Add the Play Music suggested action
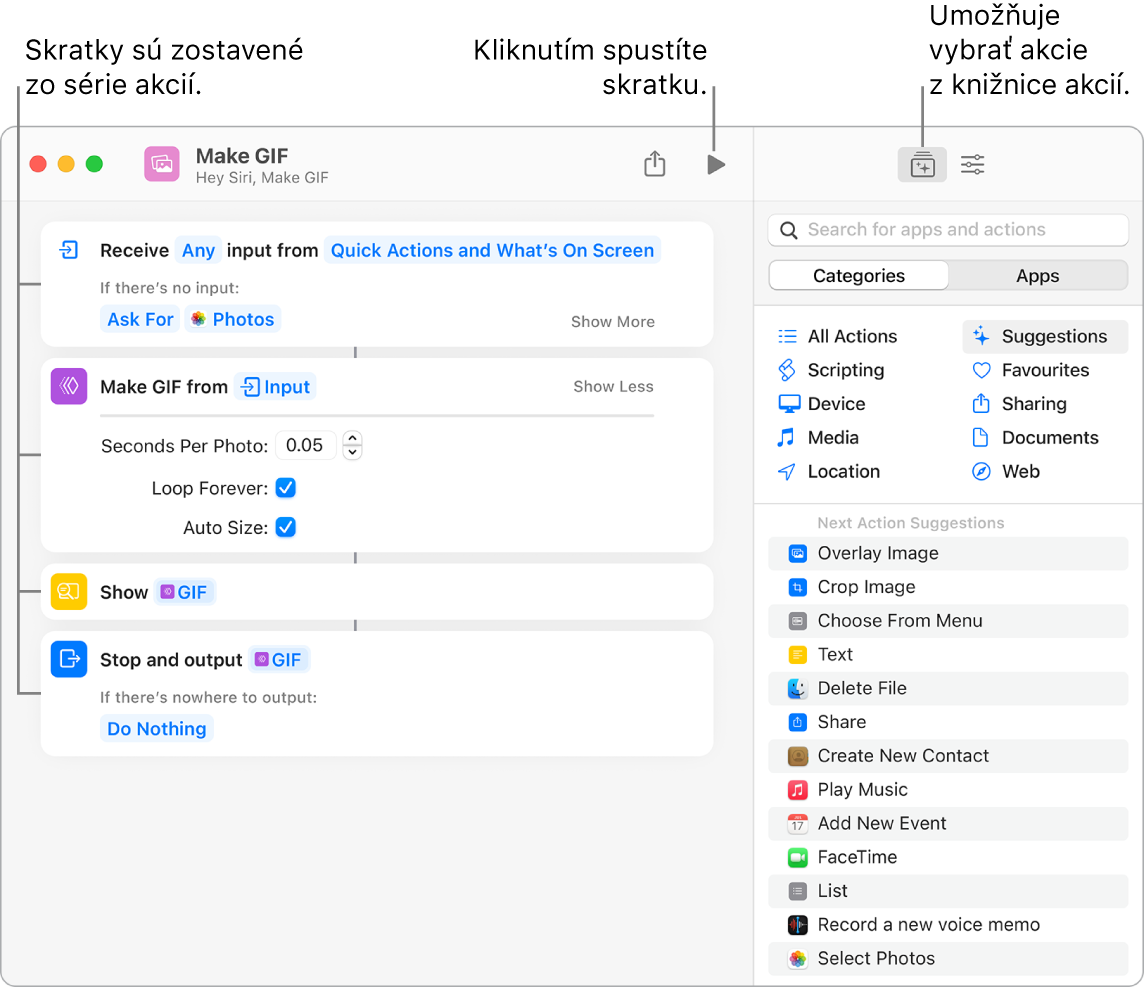 coord(948,790)
